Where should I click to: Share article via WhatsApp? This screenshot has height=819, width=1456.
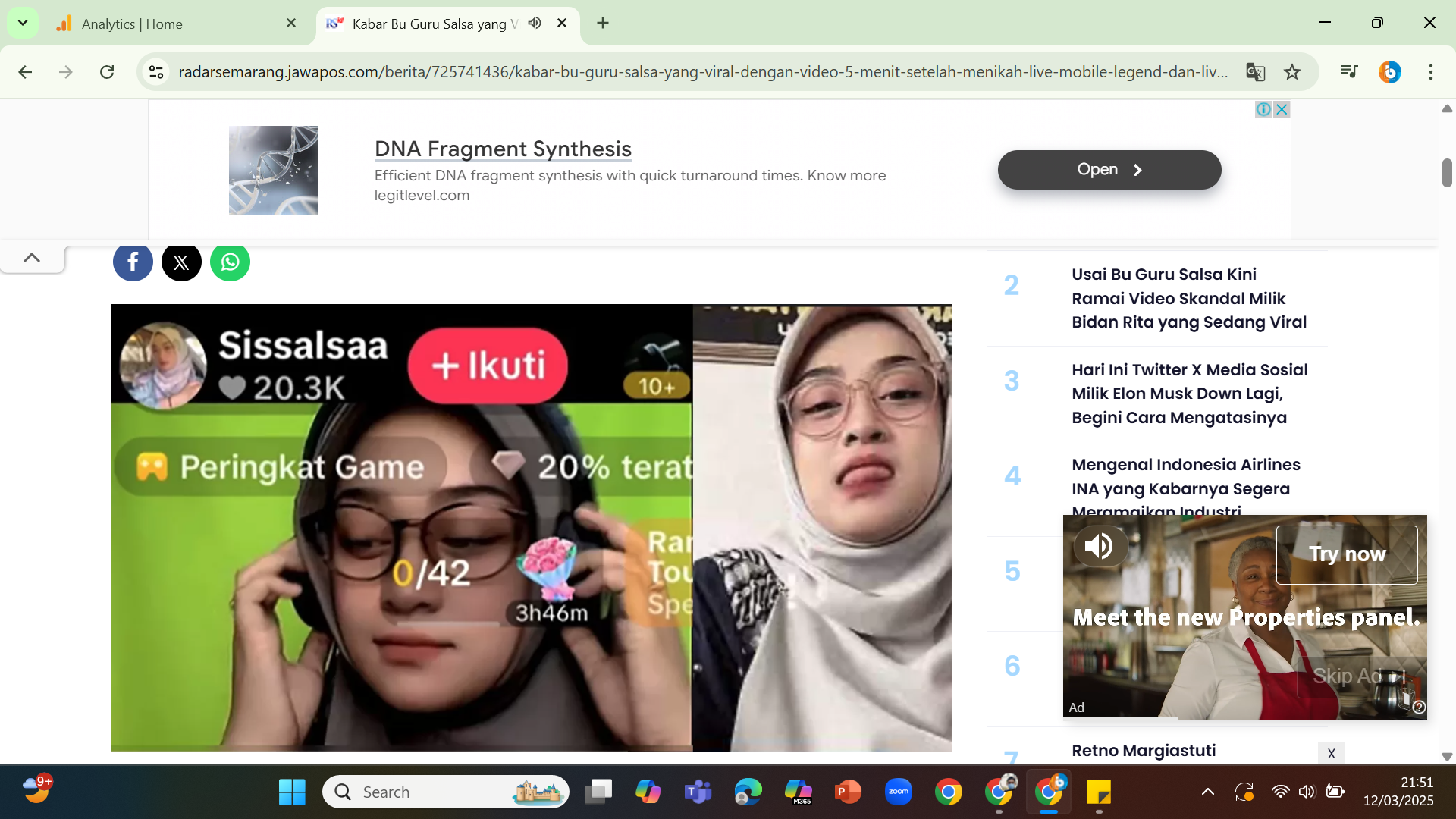click(230, 262)
